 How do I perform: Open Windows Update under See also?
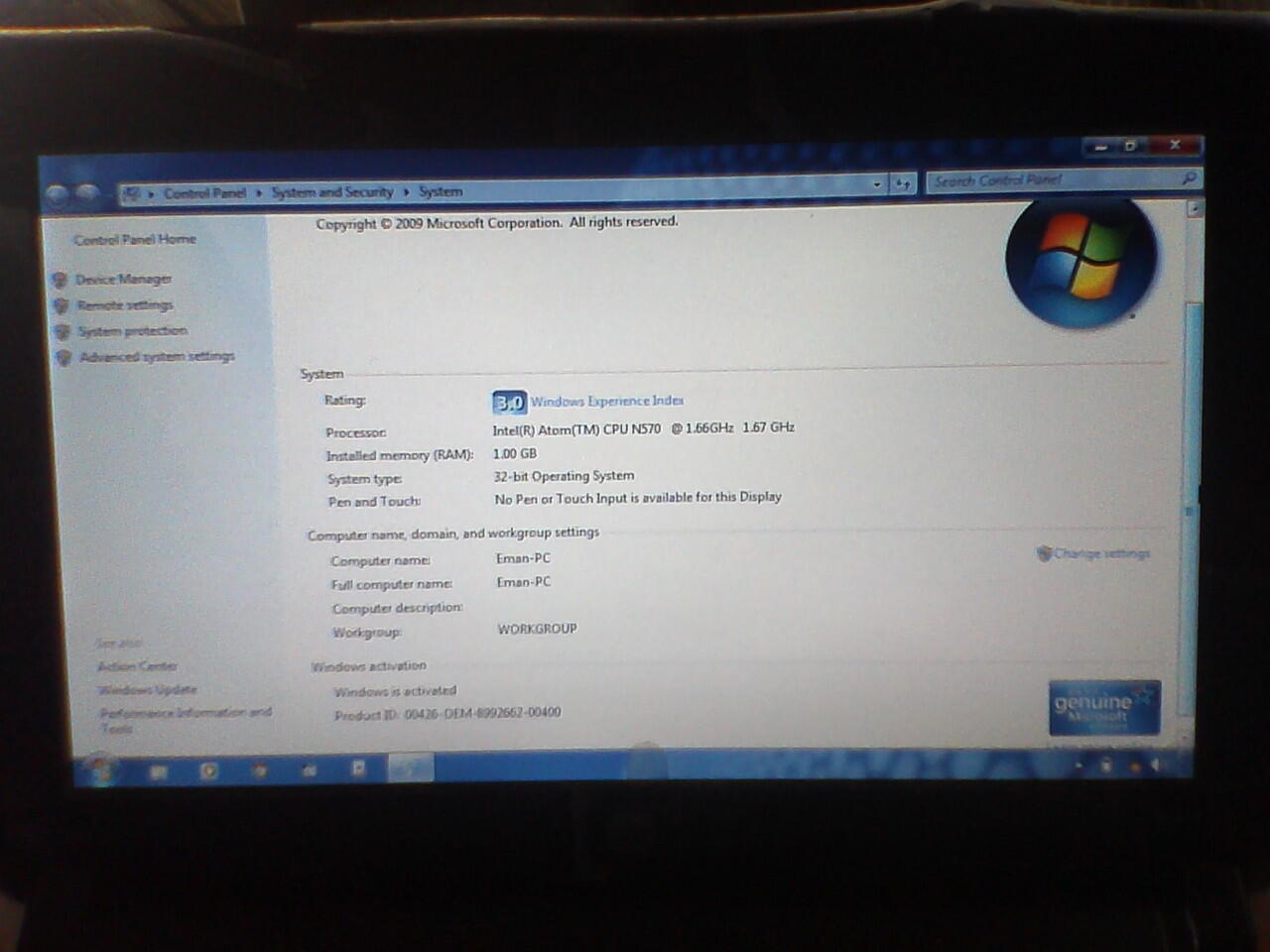[x=147, y=689]
